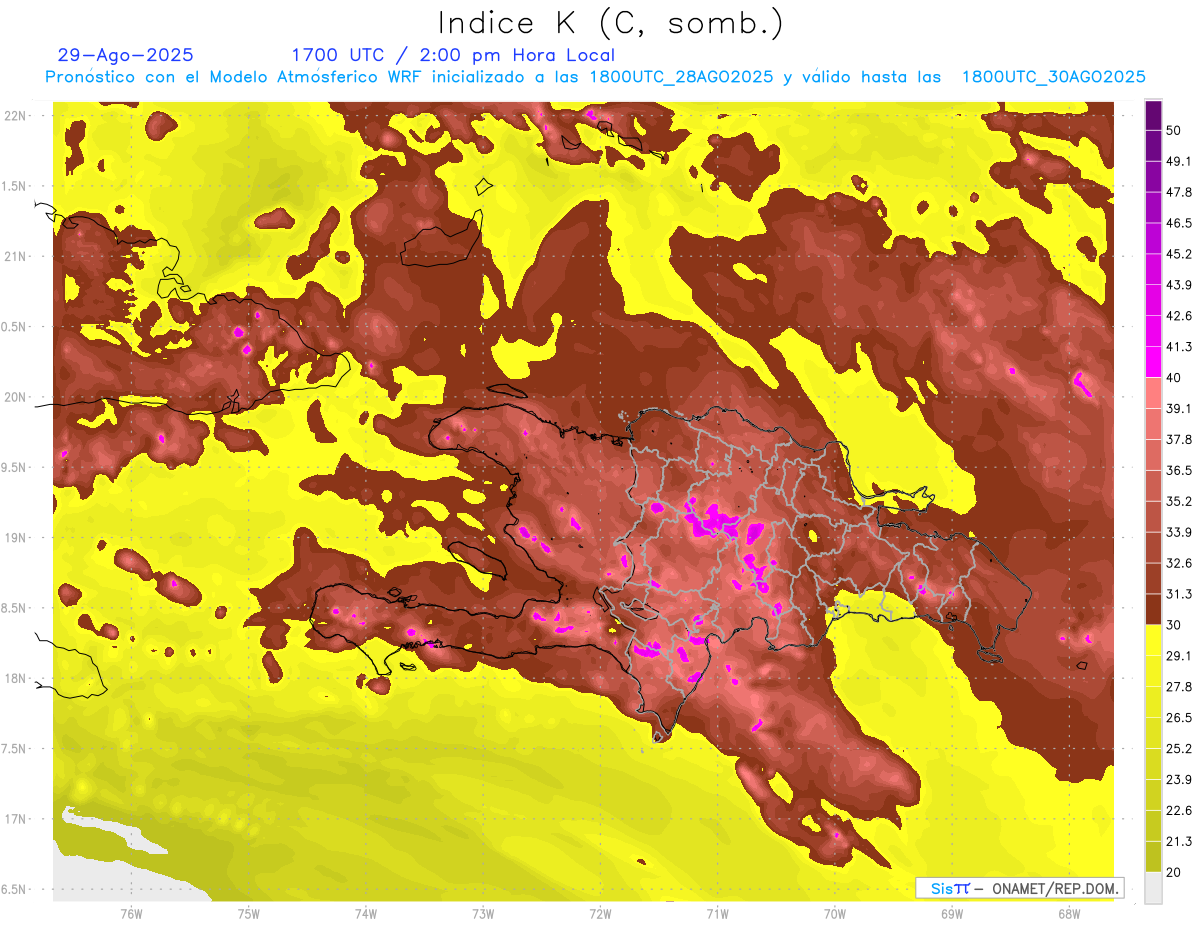Select legend value "32.6"

coord(1178,563)
